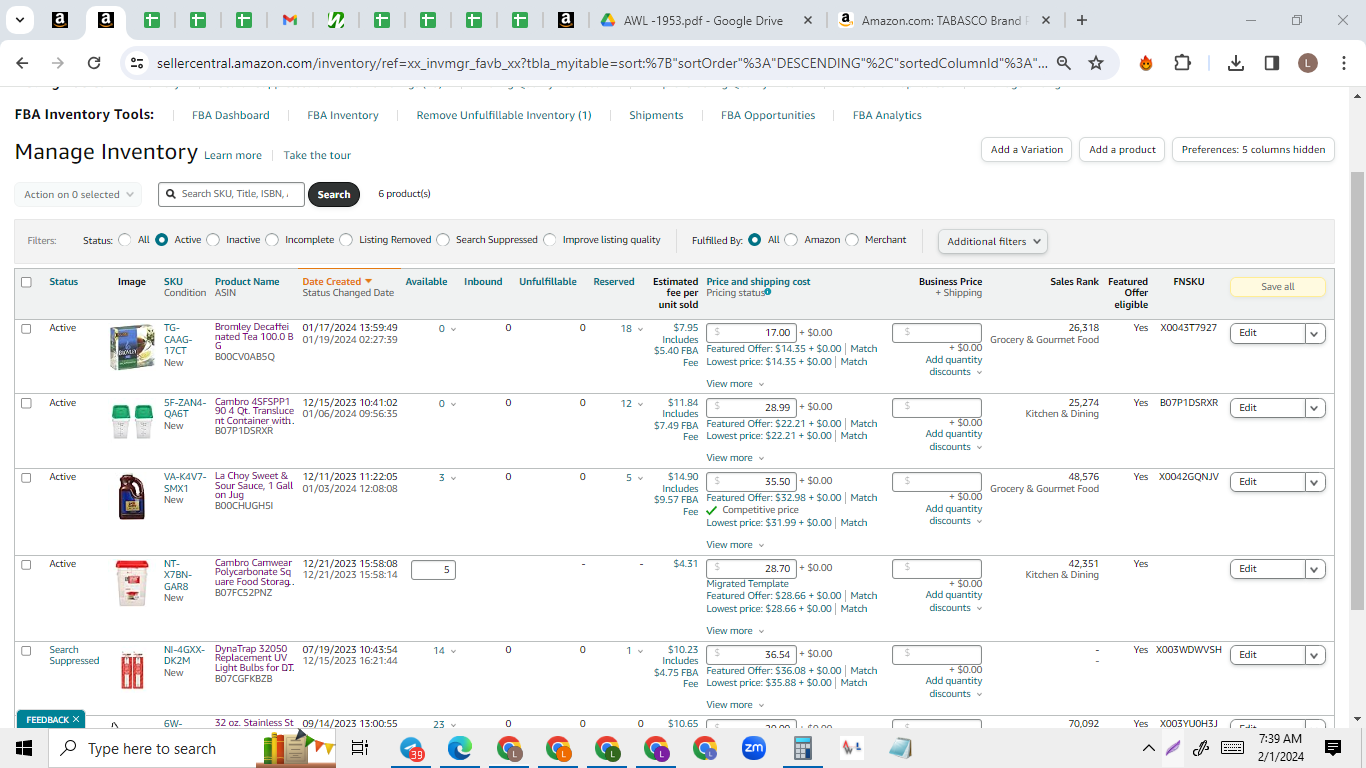Image resolution: width=1366 pixels, height=768 pixels.
Task: Open the Chrome three-dot menu
Action: coord(1342,63)
